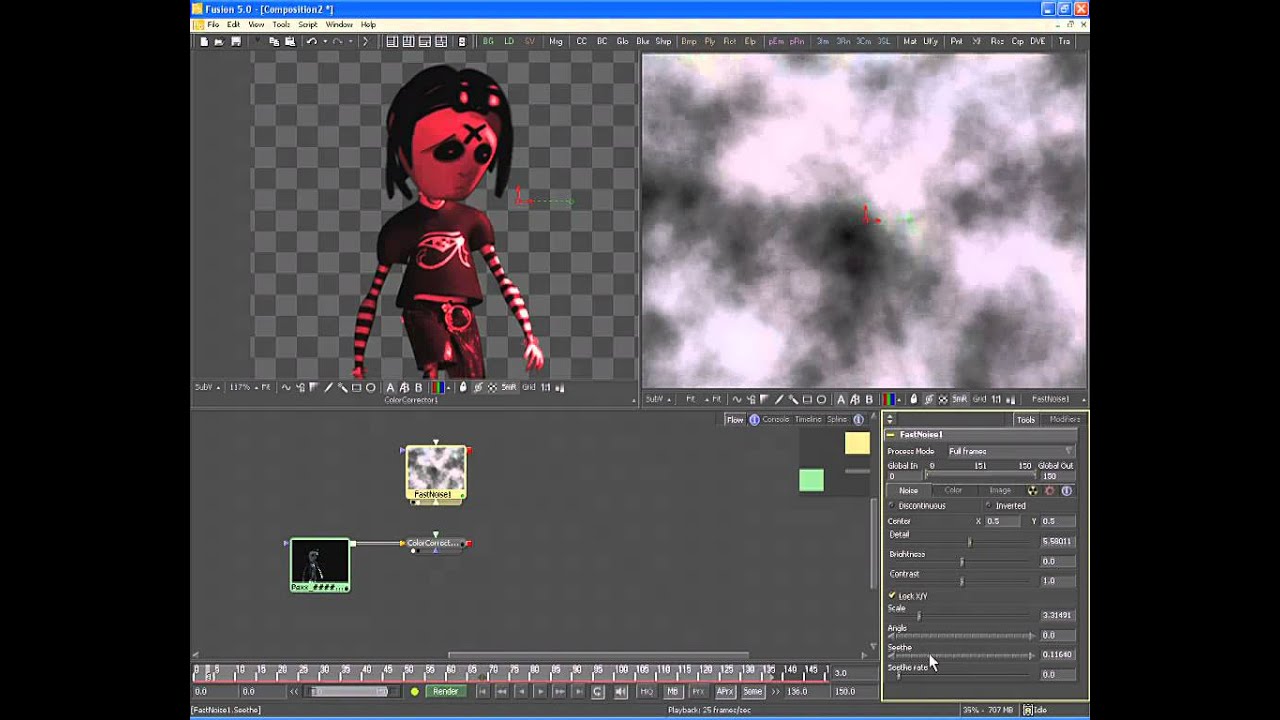Add a Tra transform tool from toolbar
Viewport: 1280px width, 720px height.
coord(1064,41)
